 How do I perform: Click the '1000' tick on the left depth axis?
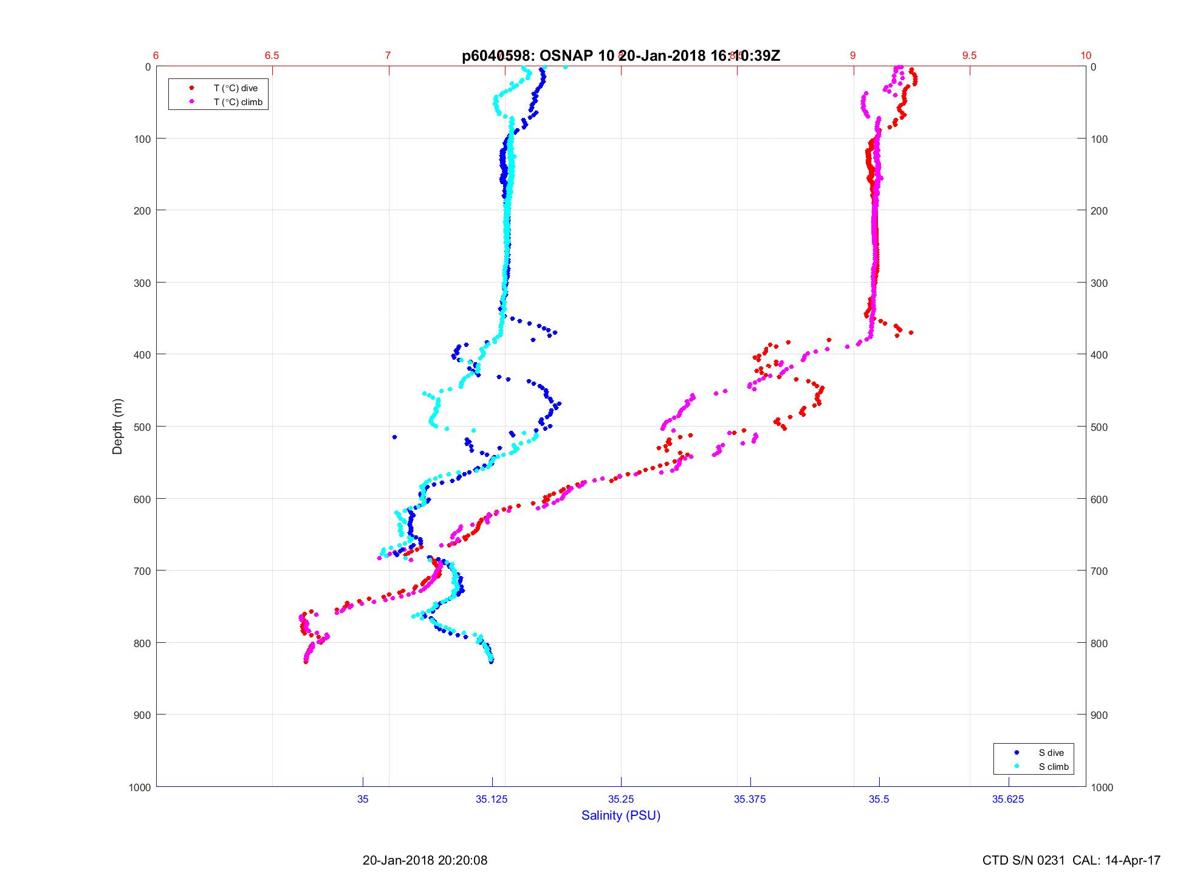pos(138,787)
